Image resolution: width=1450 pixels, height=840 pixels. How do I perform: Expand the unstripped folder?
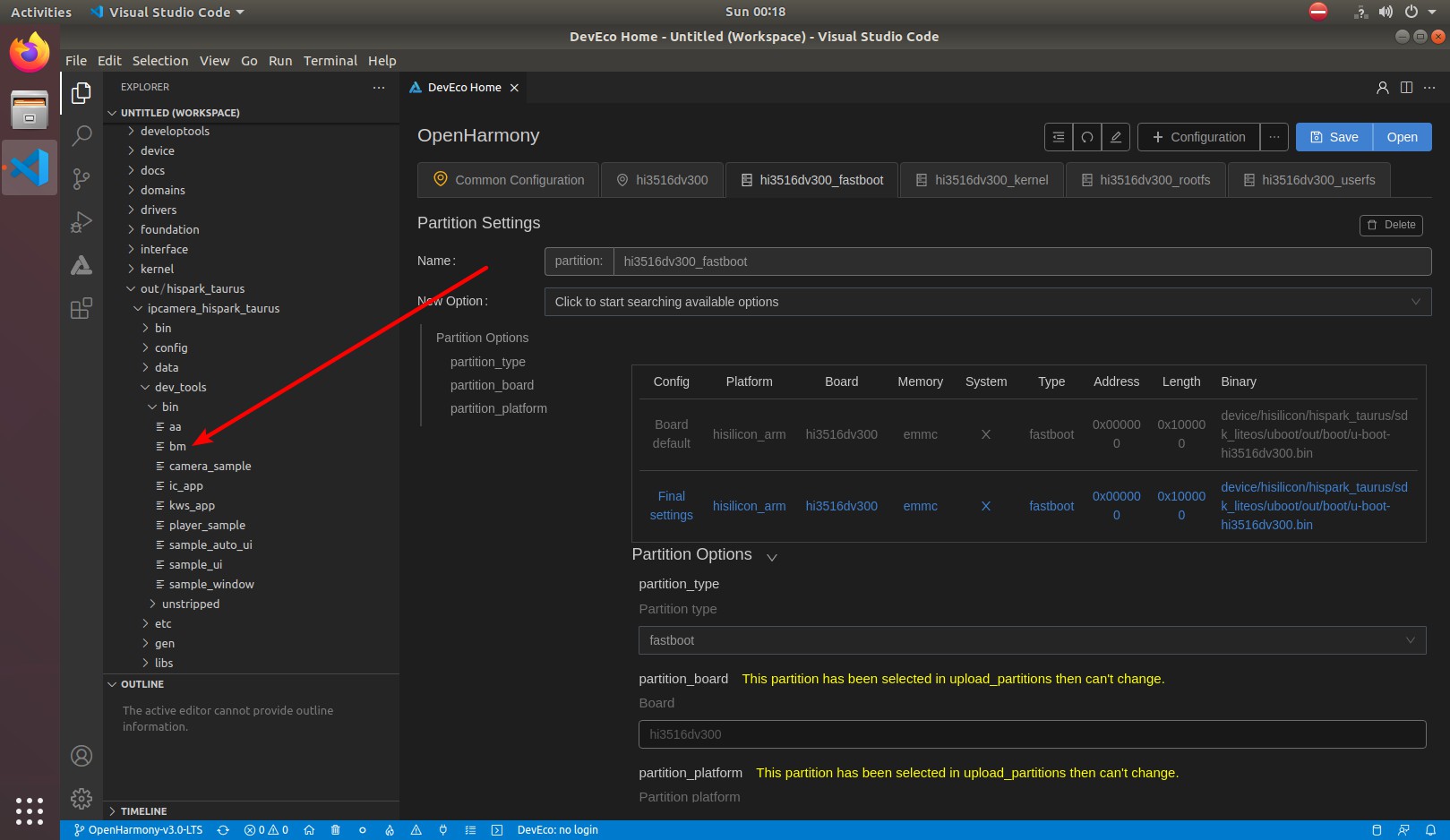[190, 604]
